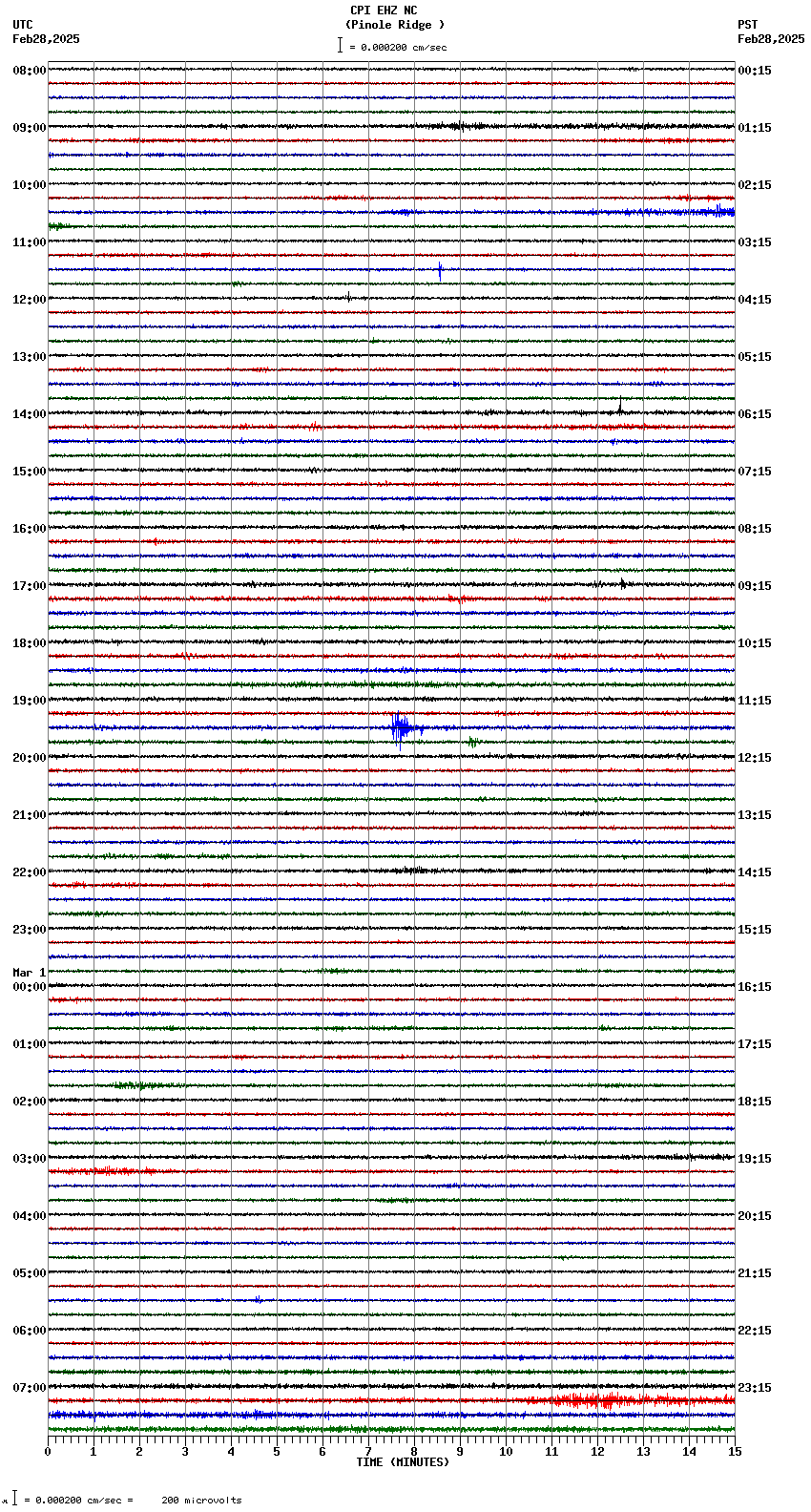
Task: Click the Mar 1 date change label
Action: [x=30, y=973]
